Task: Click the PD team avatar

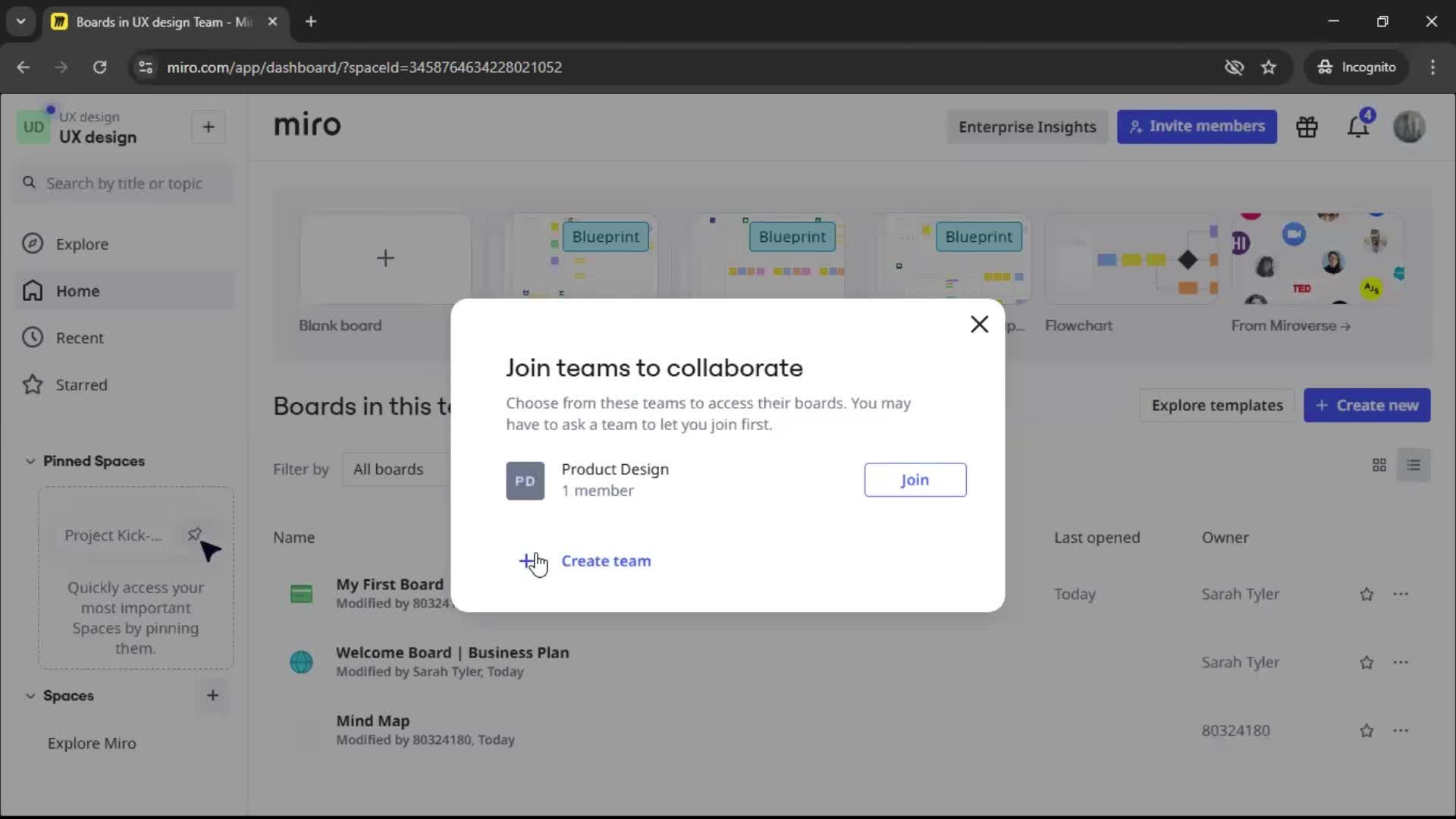Action: point(525,481)
